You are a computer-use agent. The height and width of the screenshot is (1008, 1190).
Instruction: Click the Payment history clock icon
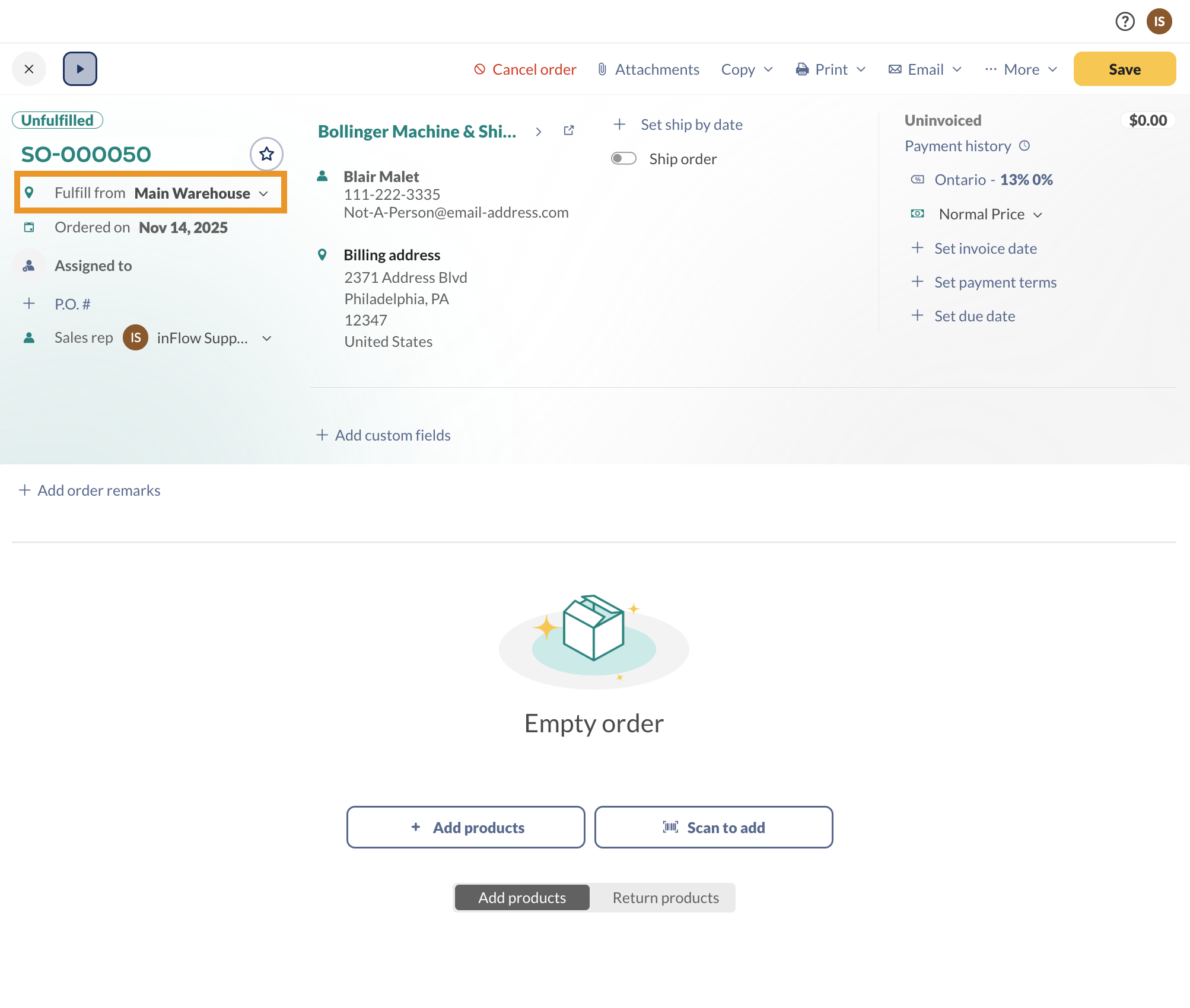(x=1024, y=146)
